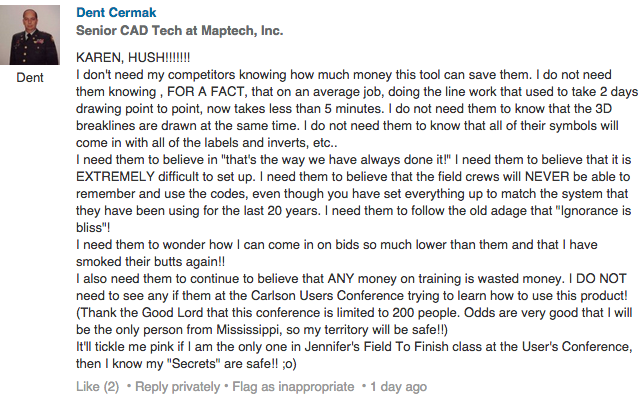Click the Dent Cermak name link
The width and height of the screenshot is (643, 396).
(x=116, y=12)
